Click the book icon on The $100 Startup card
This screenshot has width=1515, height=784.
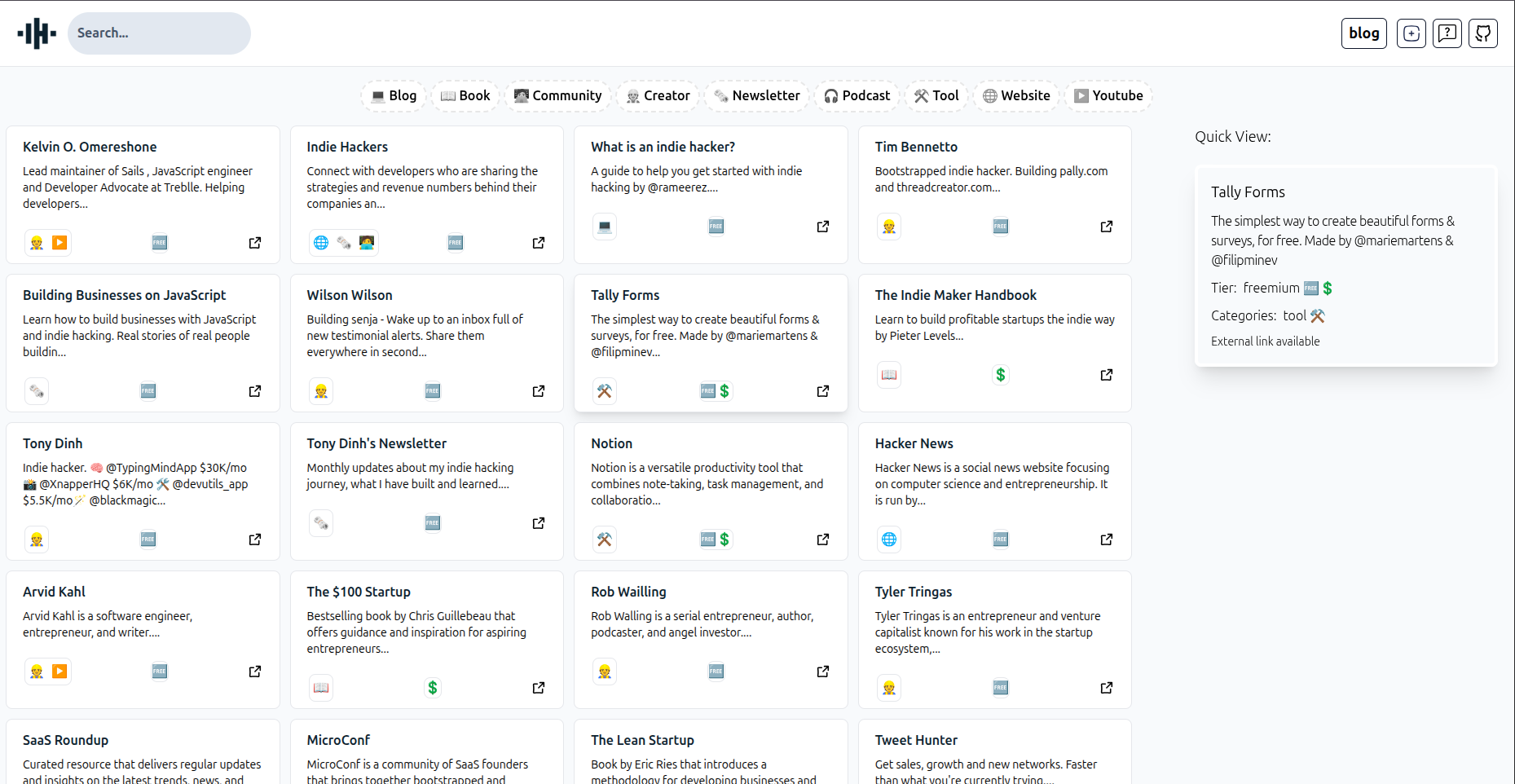(320, 687)
